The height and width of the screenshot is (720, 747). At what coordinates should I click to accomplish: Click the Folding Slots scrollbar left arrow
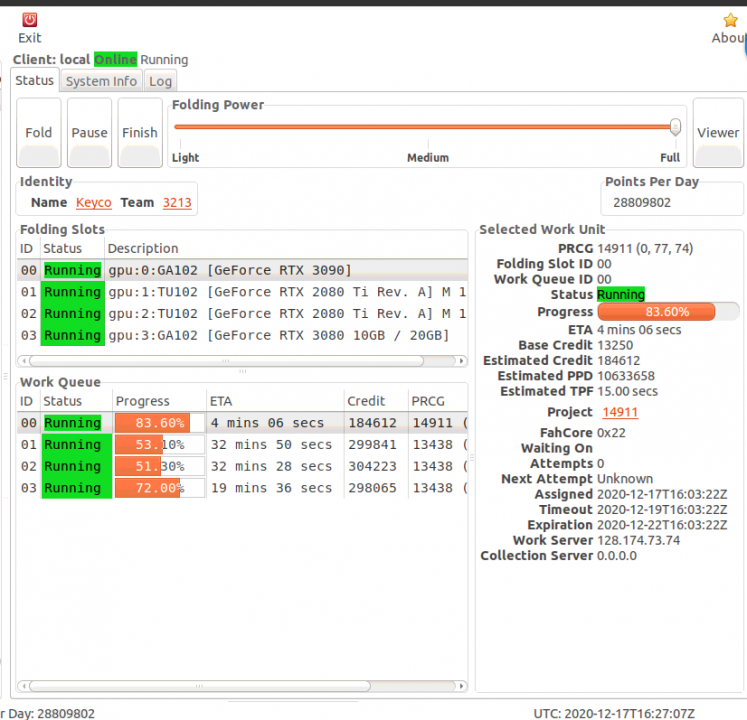point(23,361)
